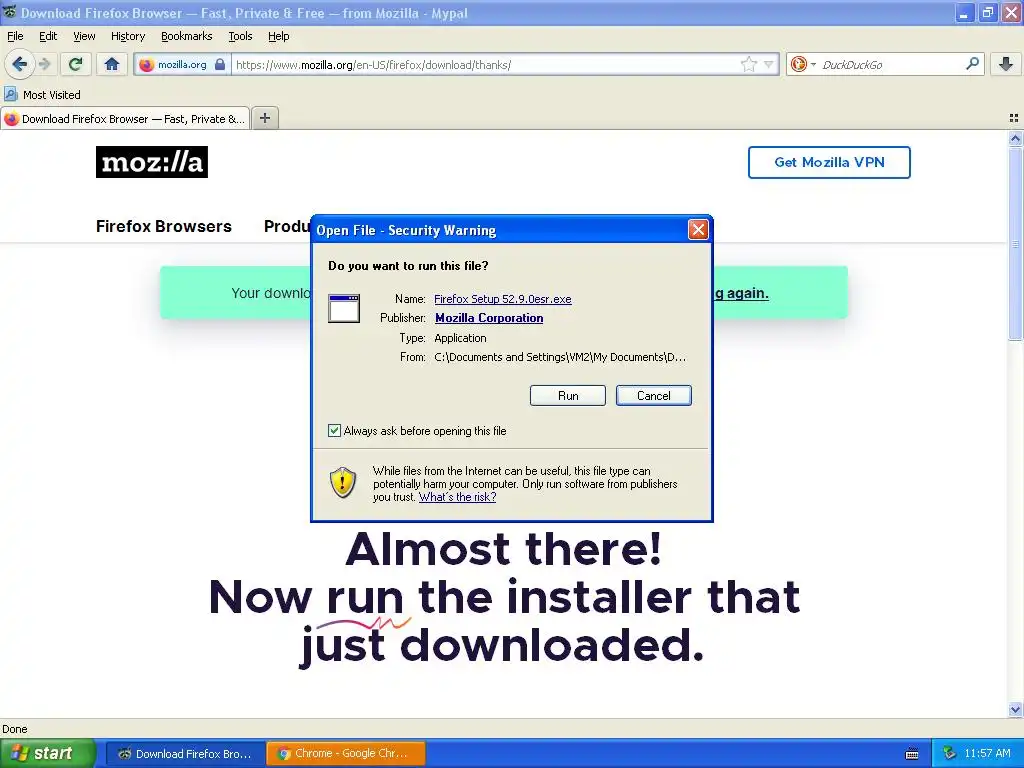Screen dimensions: 1024x768
Task: Open a new tab with the plus button
Action: (x=264, y=118)
